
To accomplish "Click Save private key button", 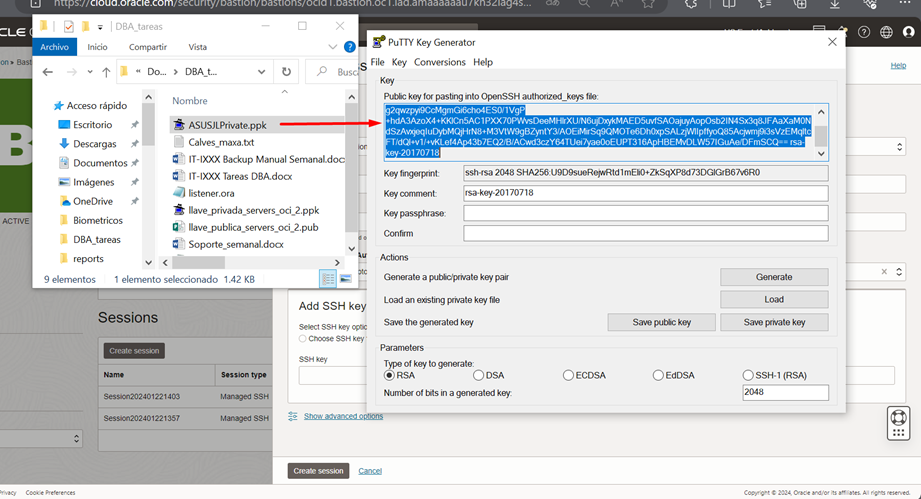I will [x=774, y=322].
